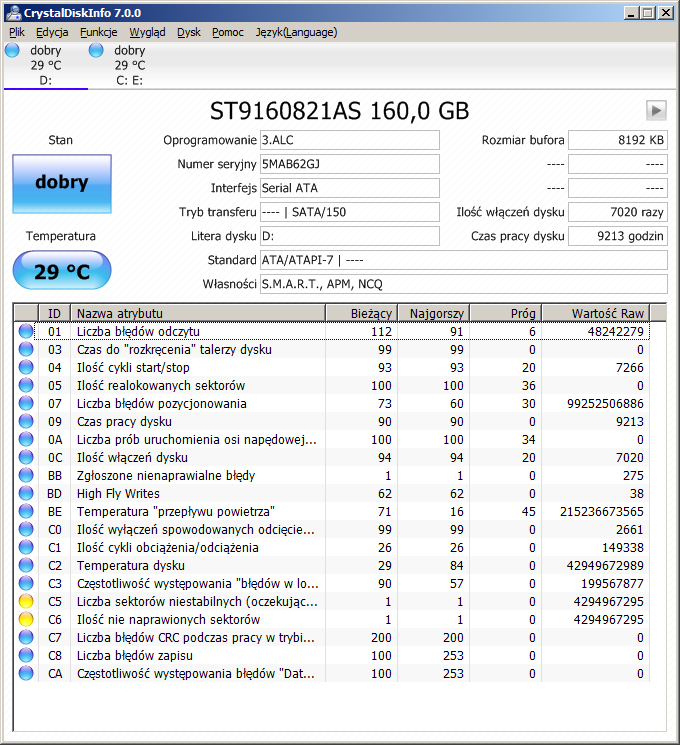This screenshot has width=680, height=745.
Task: Click raw value 99252506886
Action: (x=605, y=403)
